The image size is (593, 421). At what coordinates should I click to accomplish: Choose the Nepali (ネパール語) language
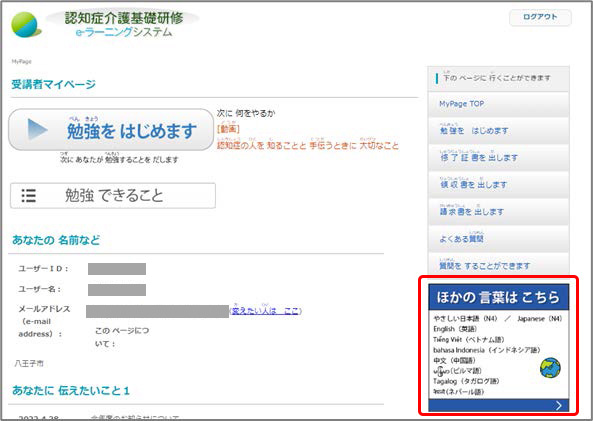pos(459,392)
